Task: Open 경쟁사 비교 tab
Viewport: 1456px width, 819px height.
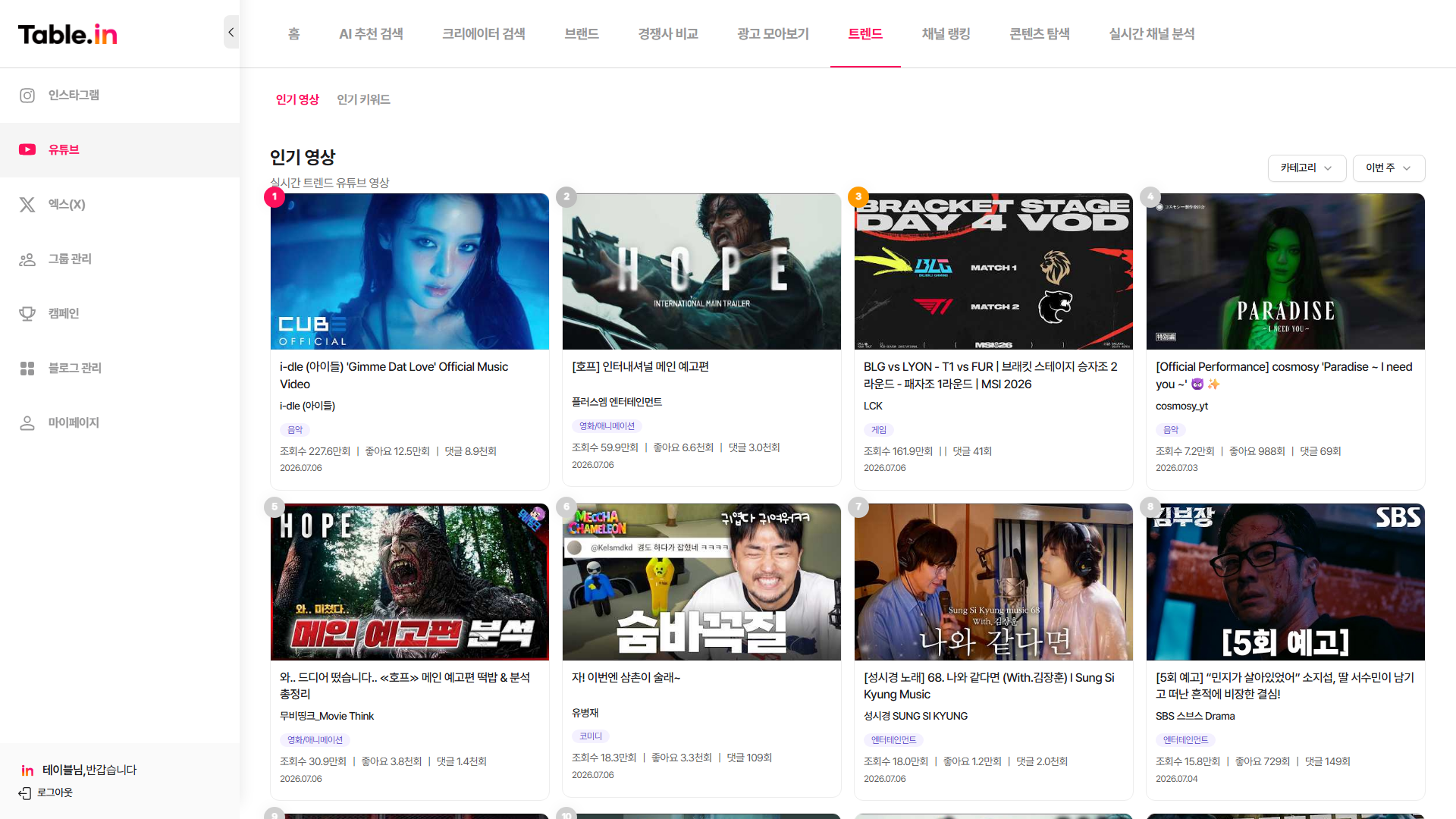Action: click(668, 34)
